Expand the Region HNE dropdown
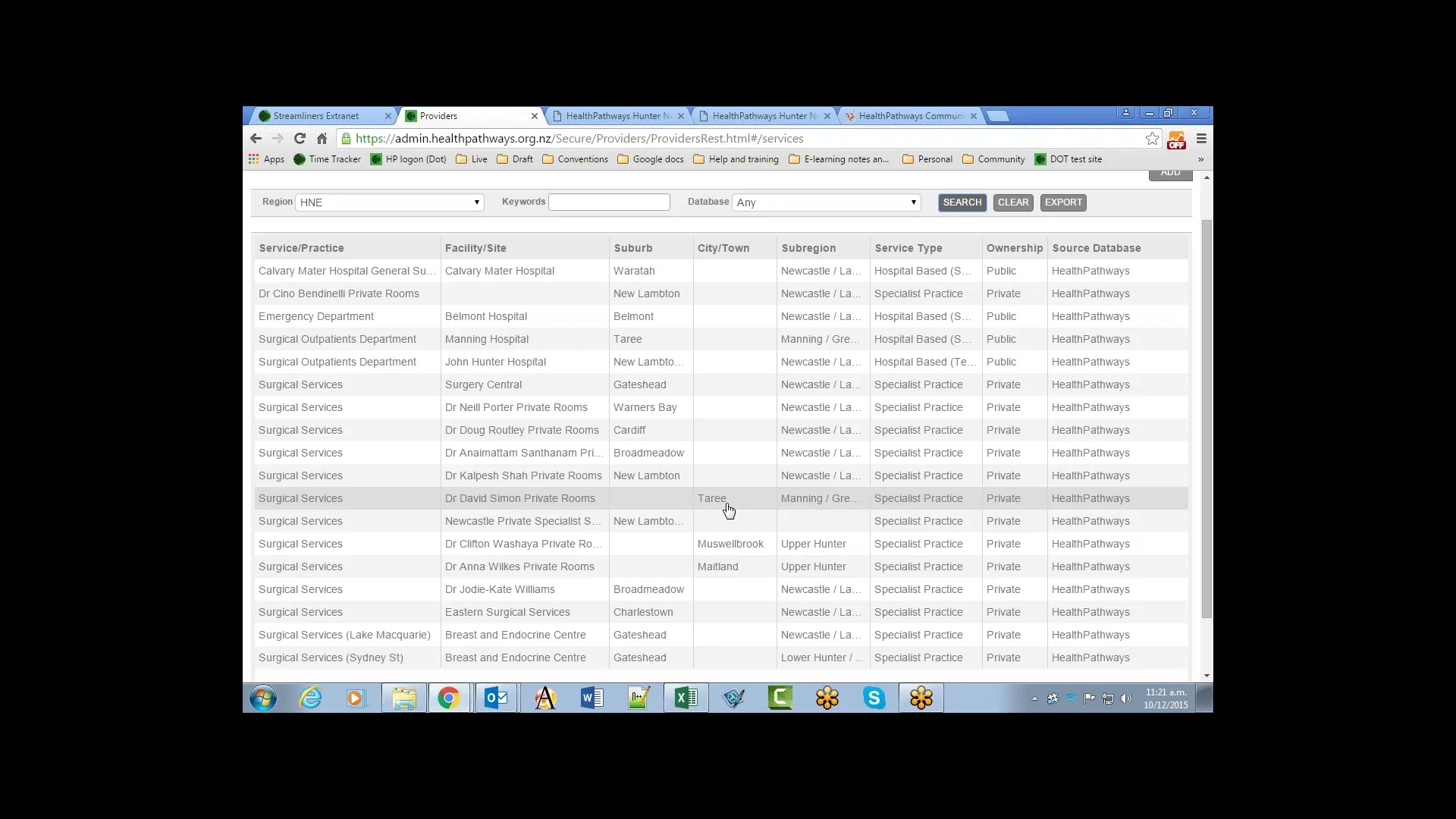Image resolution: width=1456 pixels, height=819 pixels. (389, 202)
